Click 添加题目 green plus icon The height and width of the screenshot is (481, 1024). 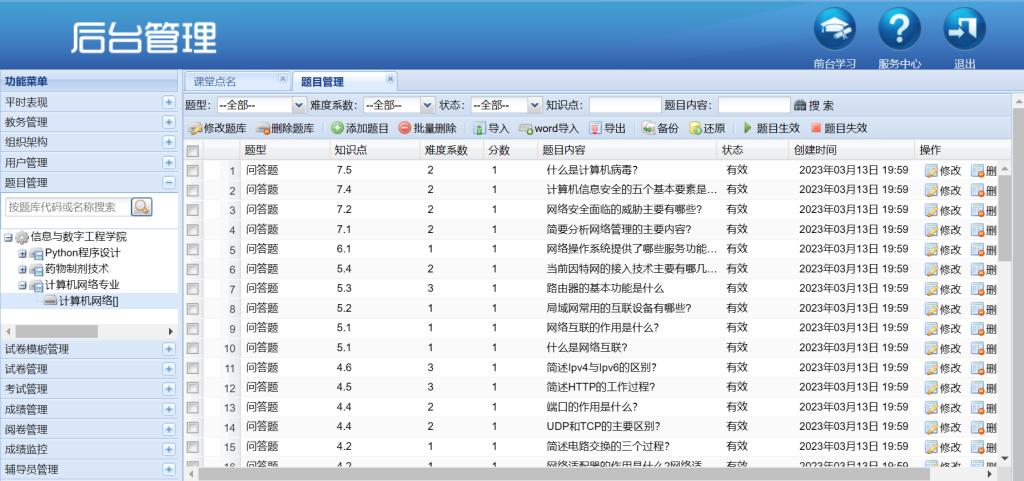click(x=338, y=128)
